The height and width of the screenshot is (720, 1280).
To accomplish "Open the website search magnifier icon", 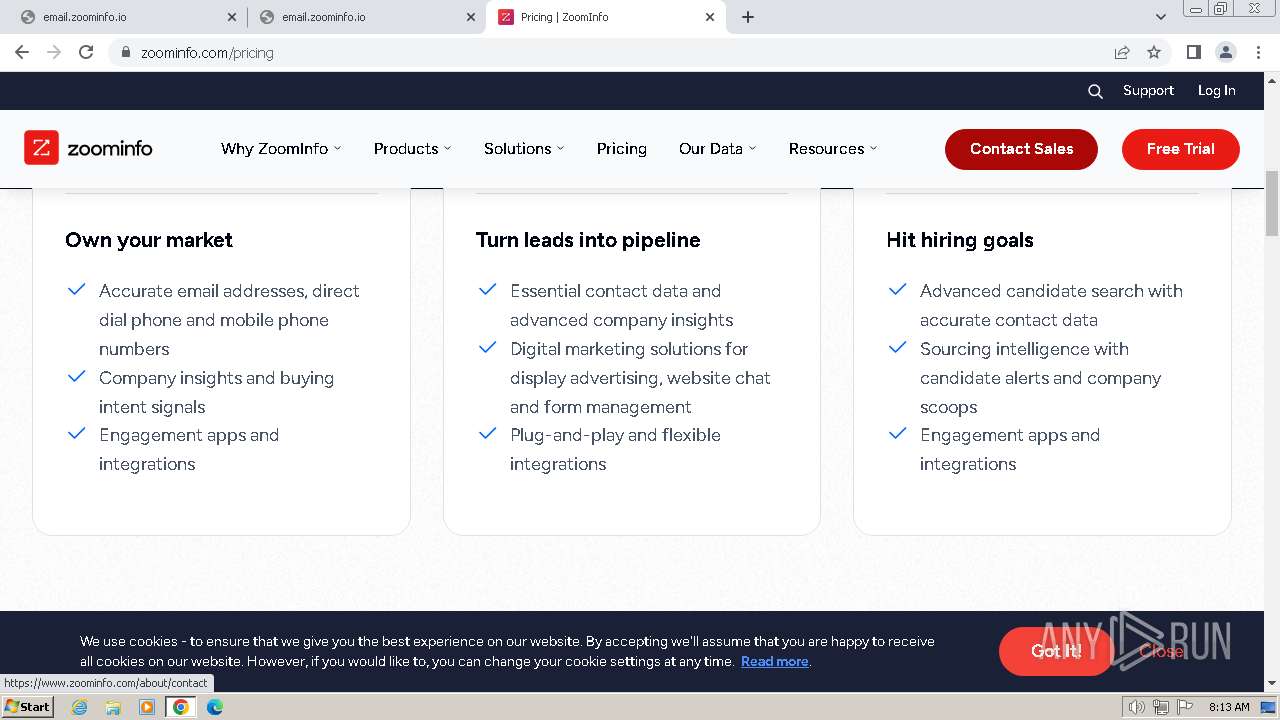I will (x=1095, y=91).
